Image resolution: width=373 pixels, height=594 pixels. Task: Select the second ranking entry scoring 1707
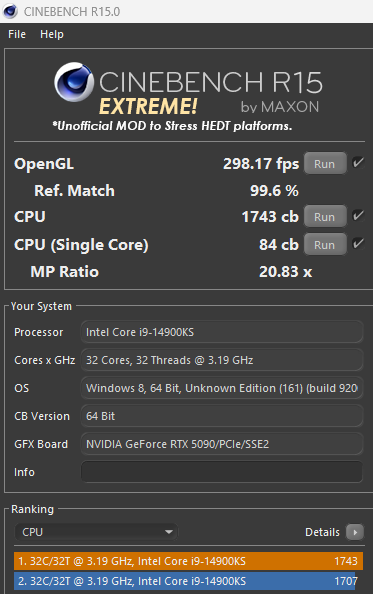(x=186, y=581)
